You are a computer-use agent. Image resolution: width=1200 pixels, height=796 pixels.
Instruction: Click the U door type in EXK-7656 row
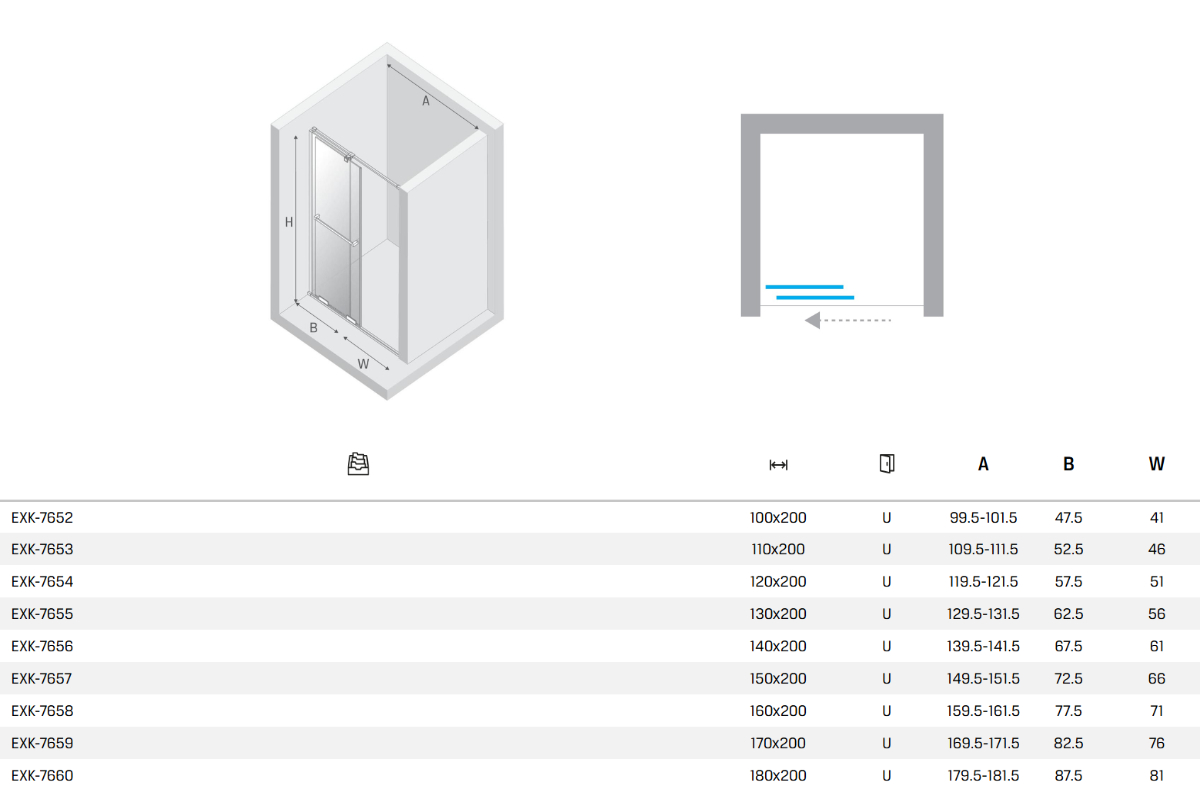[886, 646]
